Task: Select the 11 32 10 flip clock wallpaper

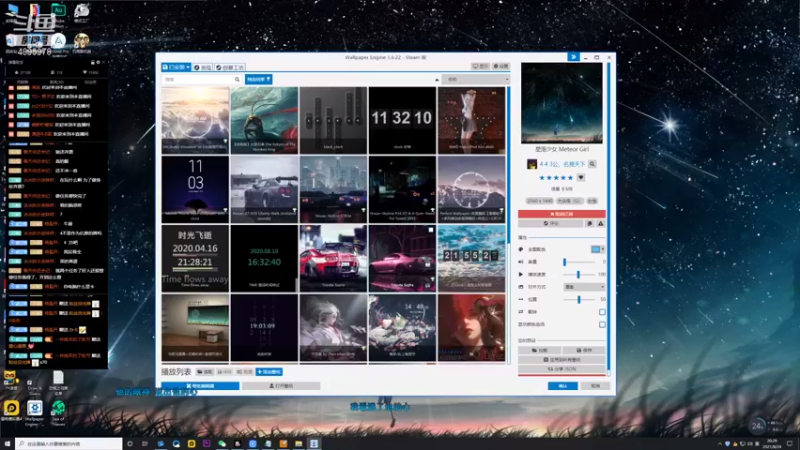Action: pyautogui.click(x=402, y=120)
